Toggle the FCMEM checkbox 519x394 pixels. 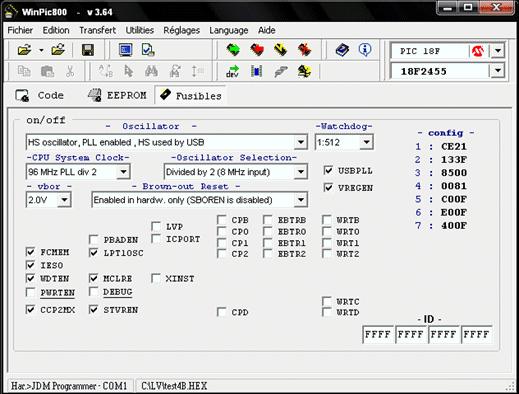[30, 252]
